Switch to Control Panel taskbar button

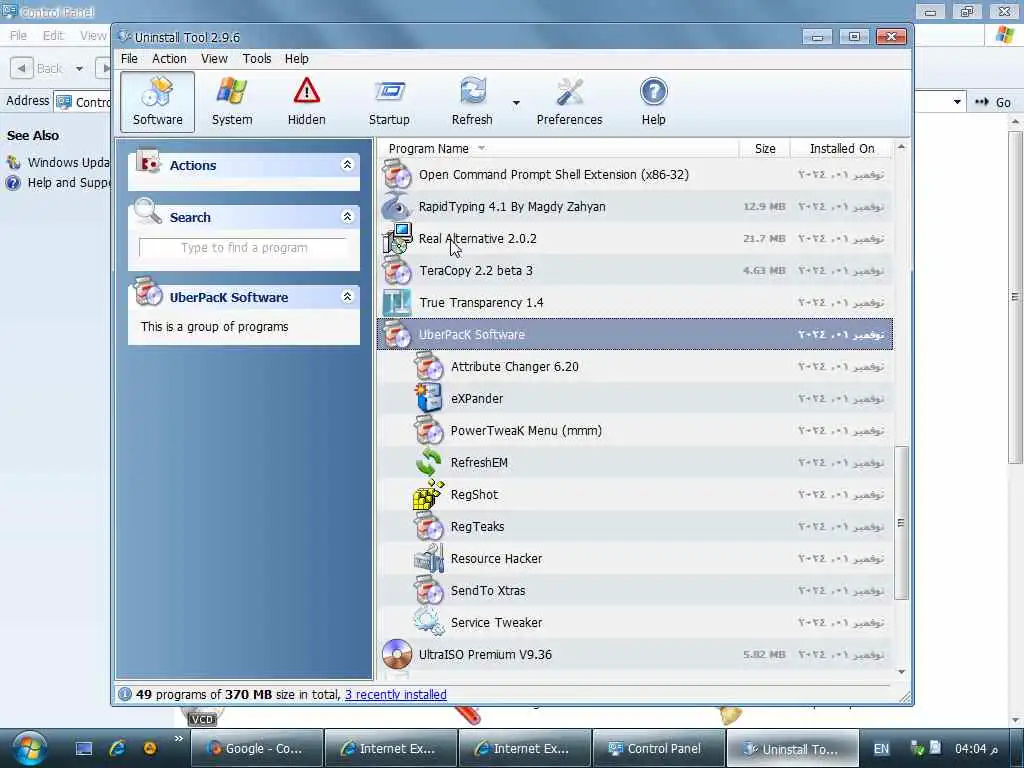point(659,748)
